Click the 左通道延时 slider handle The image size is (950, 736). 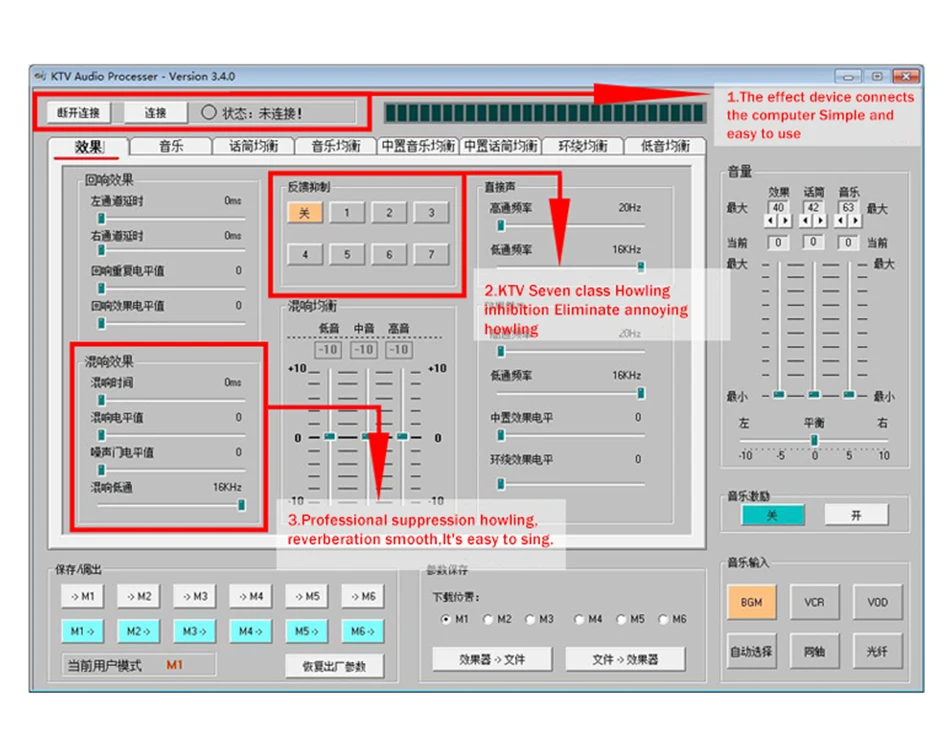(101, 218)
